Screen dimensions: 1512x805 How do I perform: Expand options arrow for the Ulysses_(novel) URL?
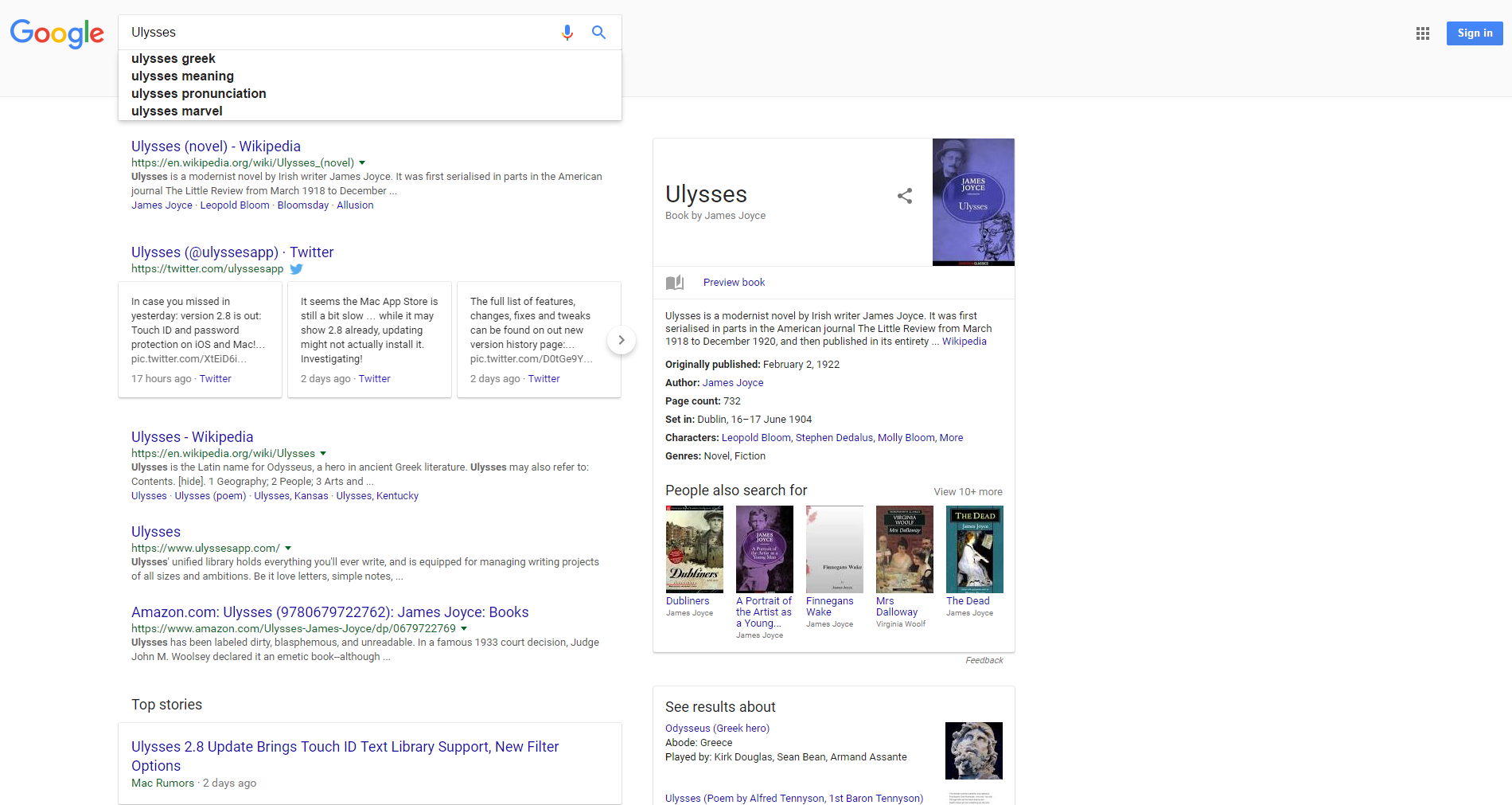(362, 163)
